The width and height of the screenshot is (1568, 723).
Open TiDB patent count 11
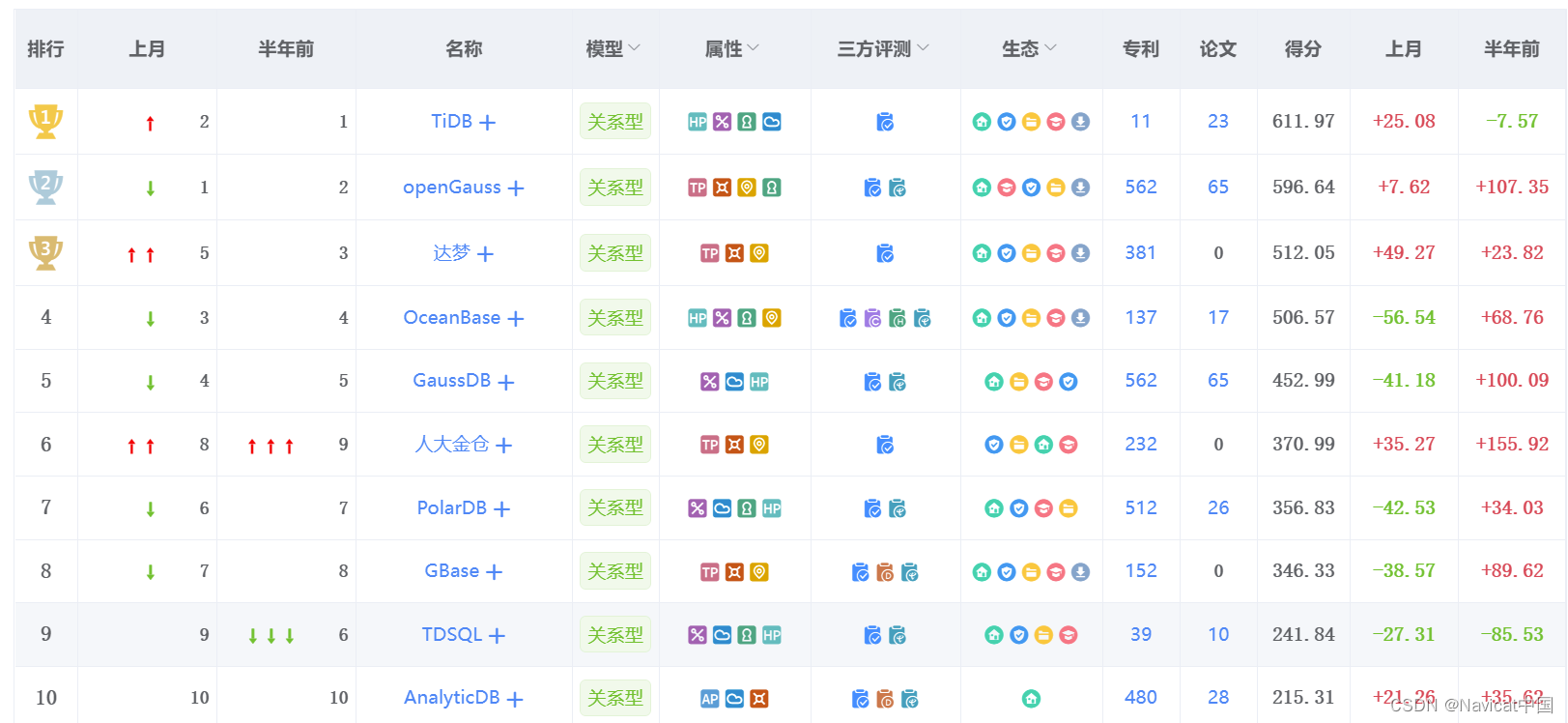click(x=1141, y=121)
